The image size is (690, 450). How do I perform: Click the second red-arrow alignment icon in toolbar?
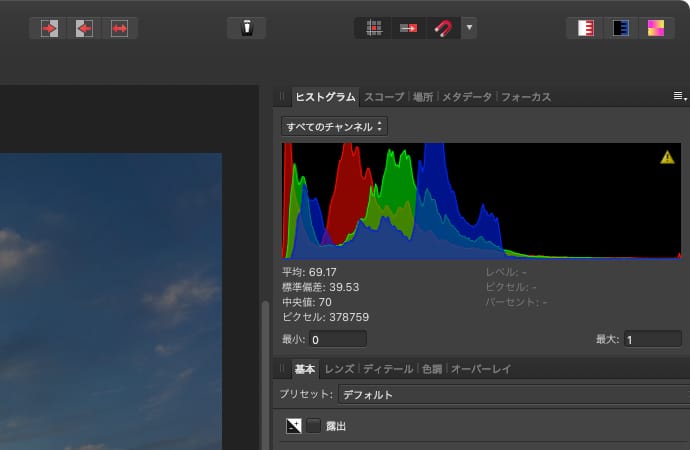tap(84, 28)
